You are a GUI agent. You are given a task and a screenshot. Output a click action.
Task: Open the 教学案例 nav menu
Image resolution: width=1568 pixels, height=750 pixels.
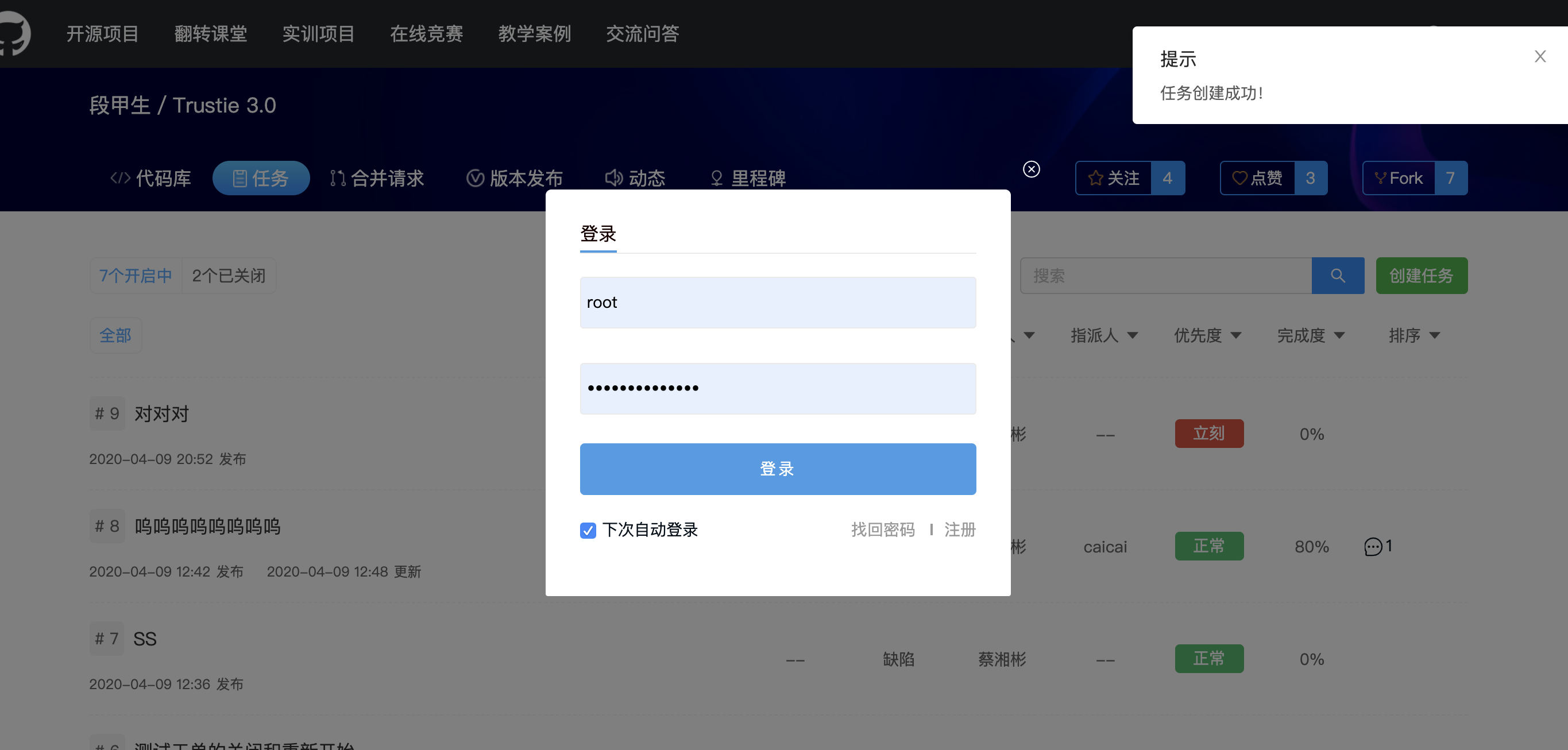(x=534, y=33)
